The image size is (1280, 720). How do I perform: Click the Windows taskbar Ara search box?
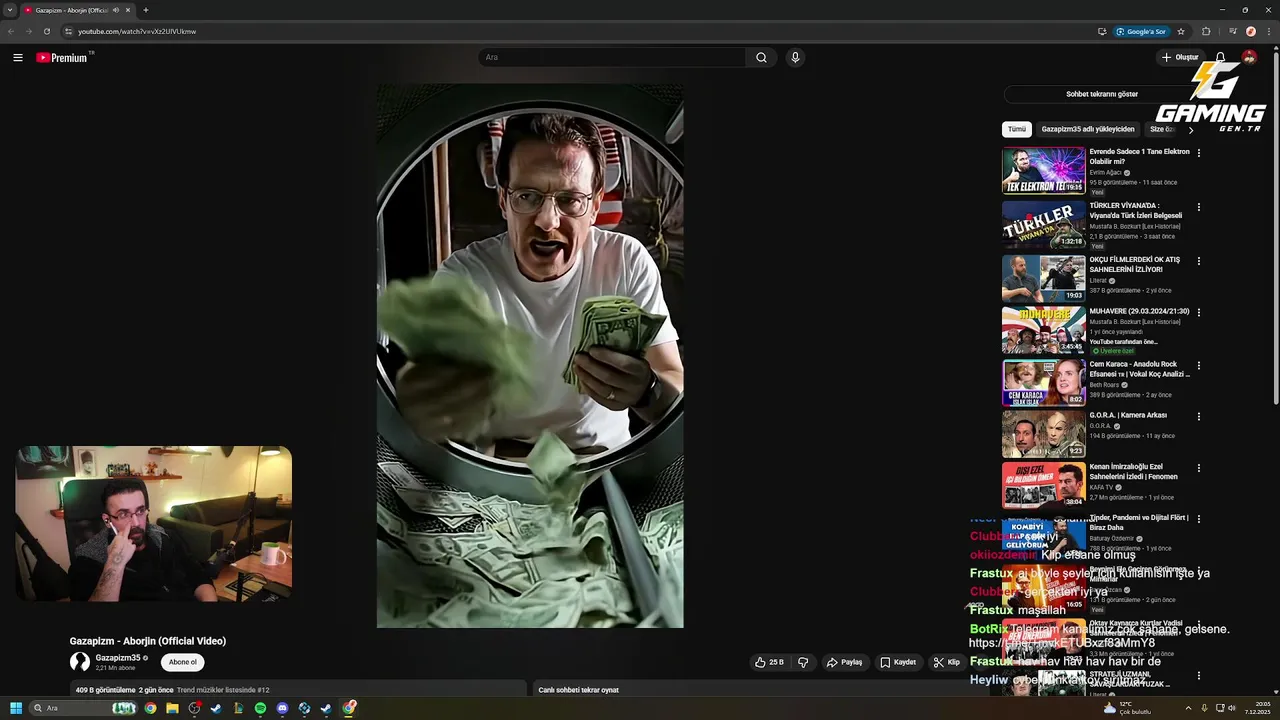coord(82,708)
